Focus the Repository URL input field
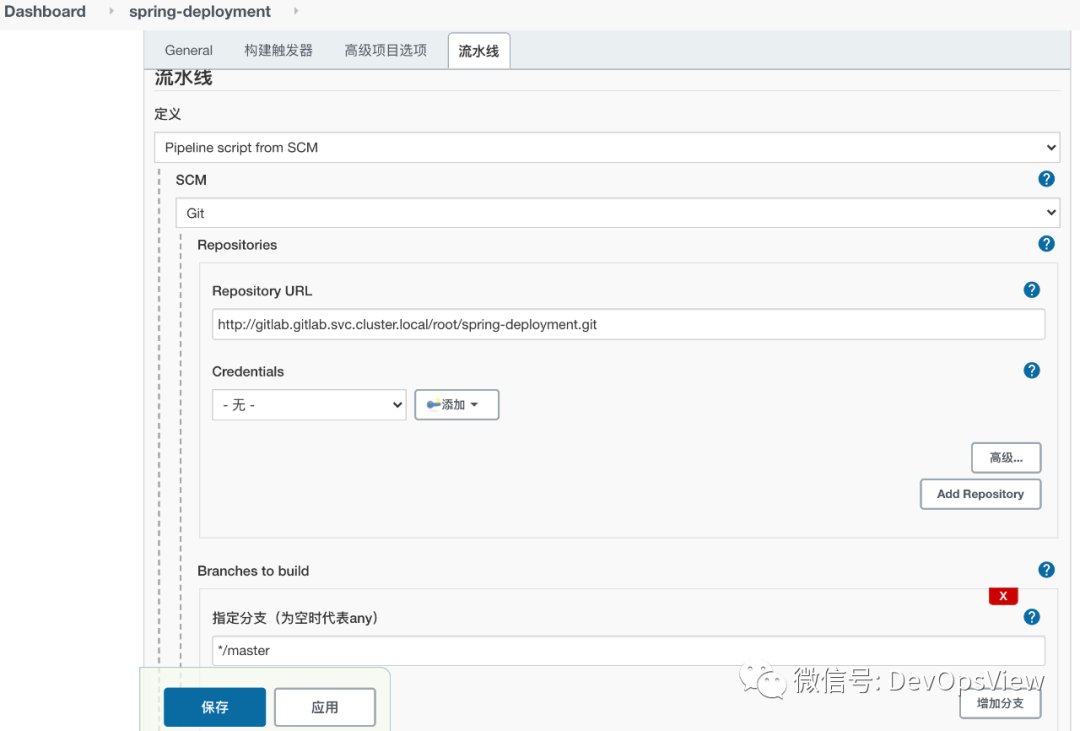Screen dimensions: 1080x731 pos(628,325)
